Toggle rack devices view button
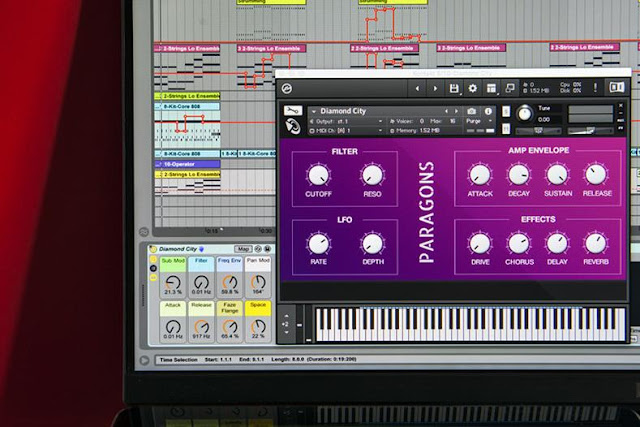The image size is (640, 427). point(153,278)
